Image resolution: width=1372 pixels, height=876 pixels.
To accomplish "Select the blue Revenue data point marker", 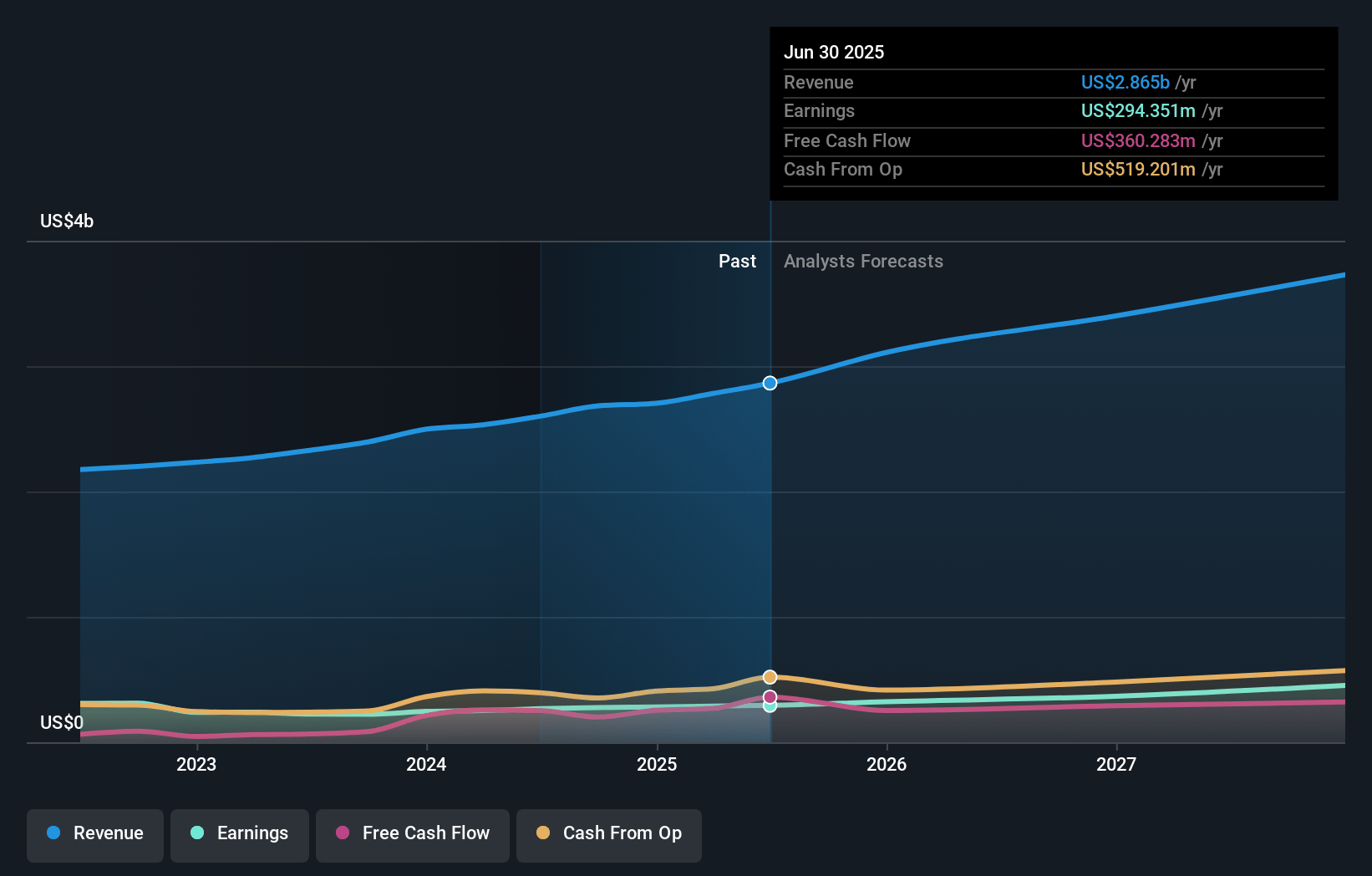I will [x=770, y=383].
